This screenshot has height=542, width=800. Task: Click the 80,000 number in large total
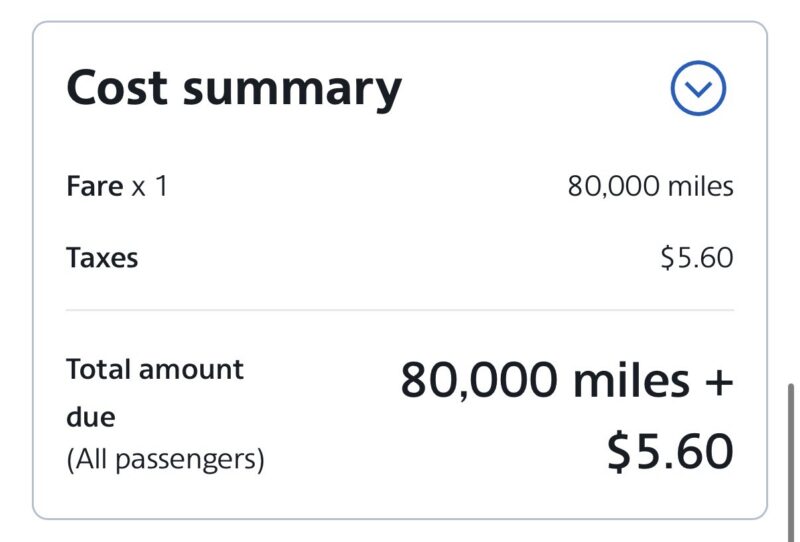point(480,381)
